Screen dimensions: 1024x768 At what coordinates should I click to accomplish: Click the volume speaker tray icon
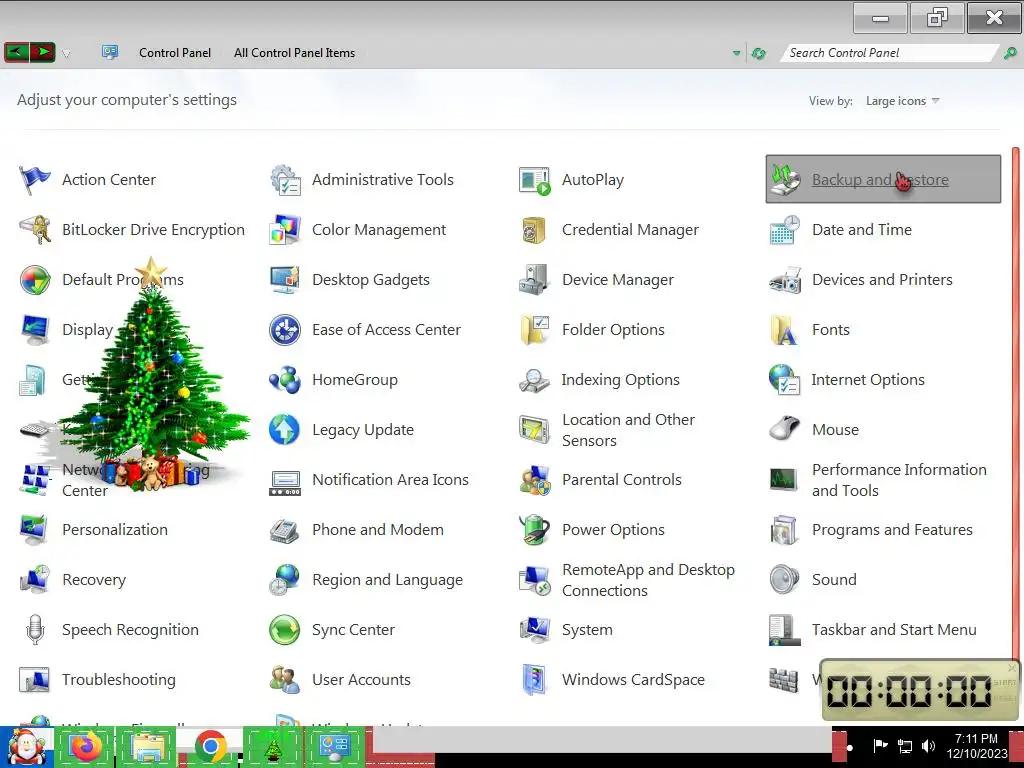pyautogui.click(x=928, y=746)
